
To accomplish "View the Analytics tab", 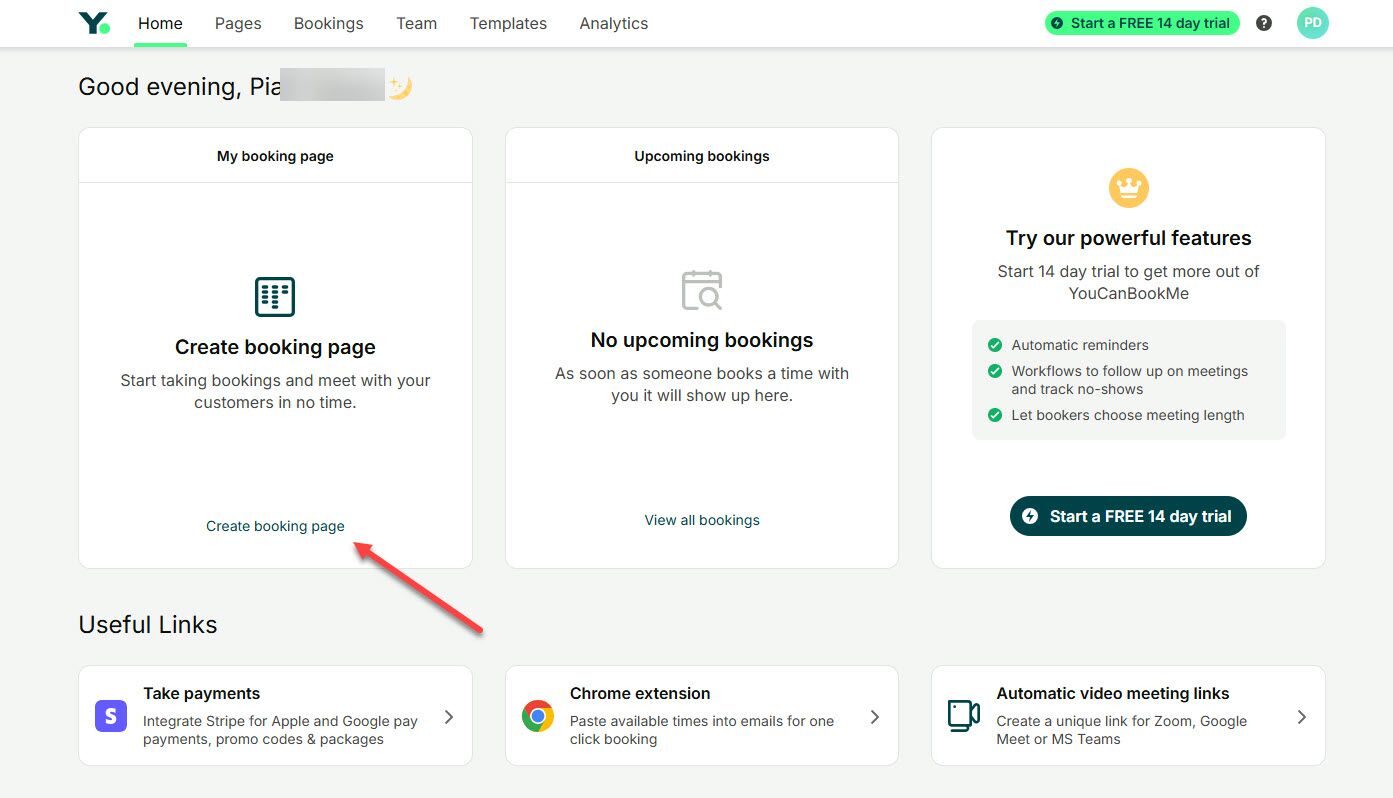I will click(x=613, y=23).
